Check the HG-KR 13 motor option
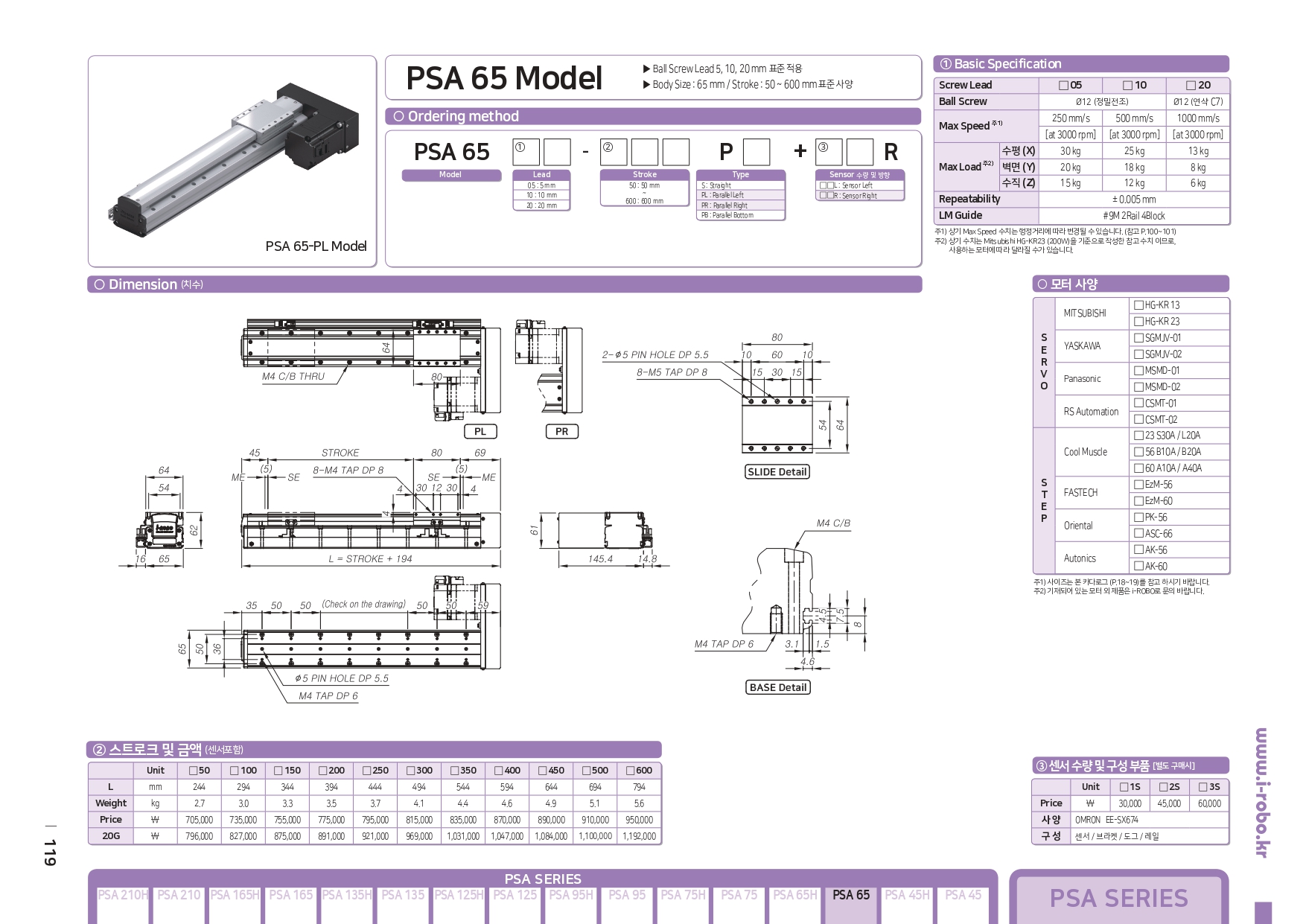The height and width of the screenshot is (924, 1306). pyautogui.click(x=1138, y=305)
